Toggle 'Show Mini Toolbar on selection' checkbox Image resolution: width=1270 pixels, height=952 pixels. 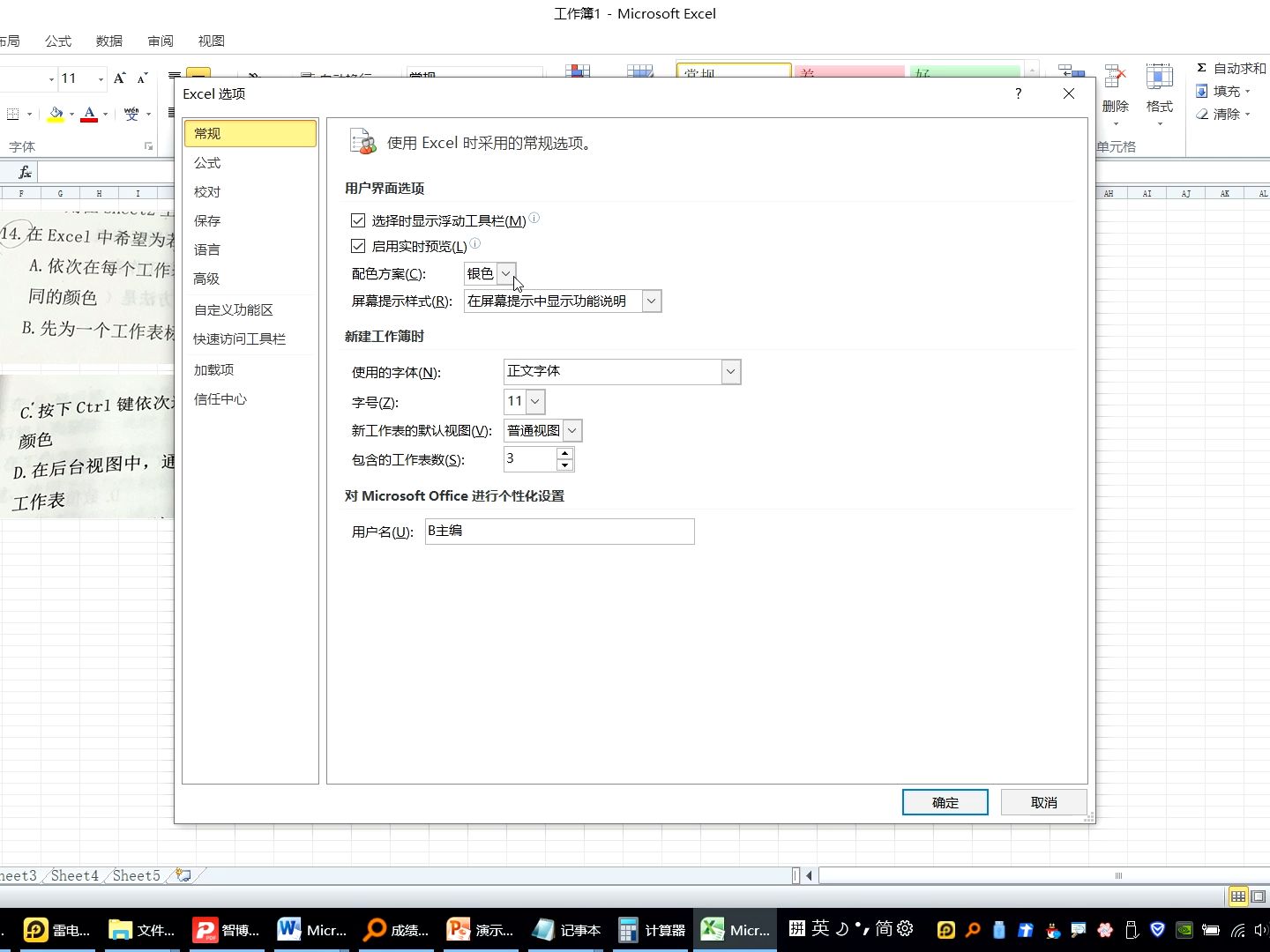click(x=358, y=220)
